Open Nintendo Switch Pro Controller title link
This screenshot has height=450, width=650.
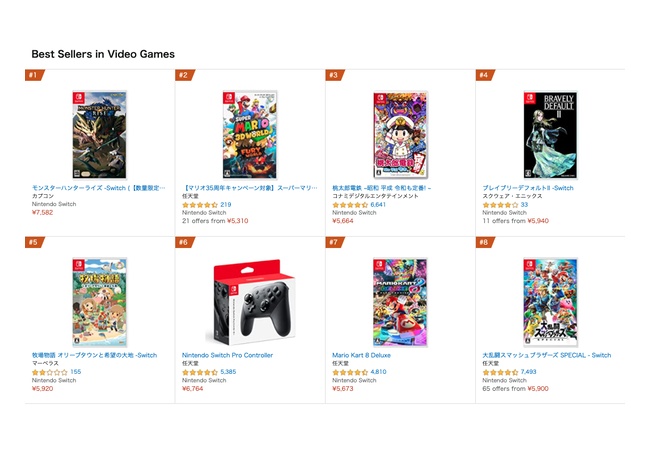tap(227, 355)
